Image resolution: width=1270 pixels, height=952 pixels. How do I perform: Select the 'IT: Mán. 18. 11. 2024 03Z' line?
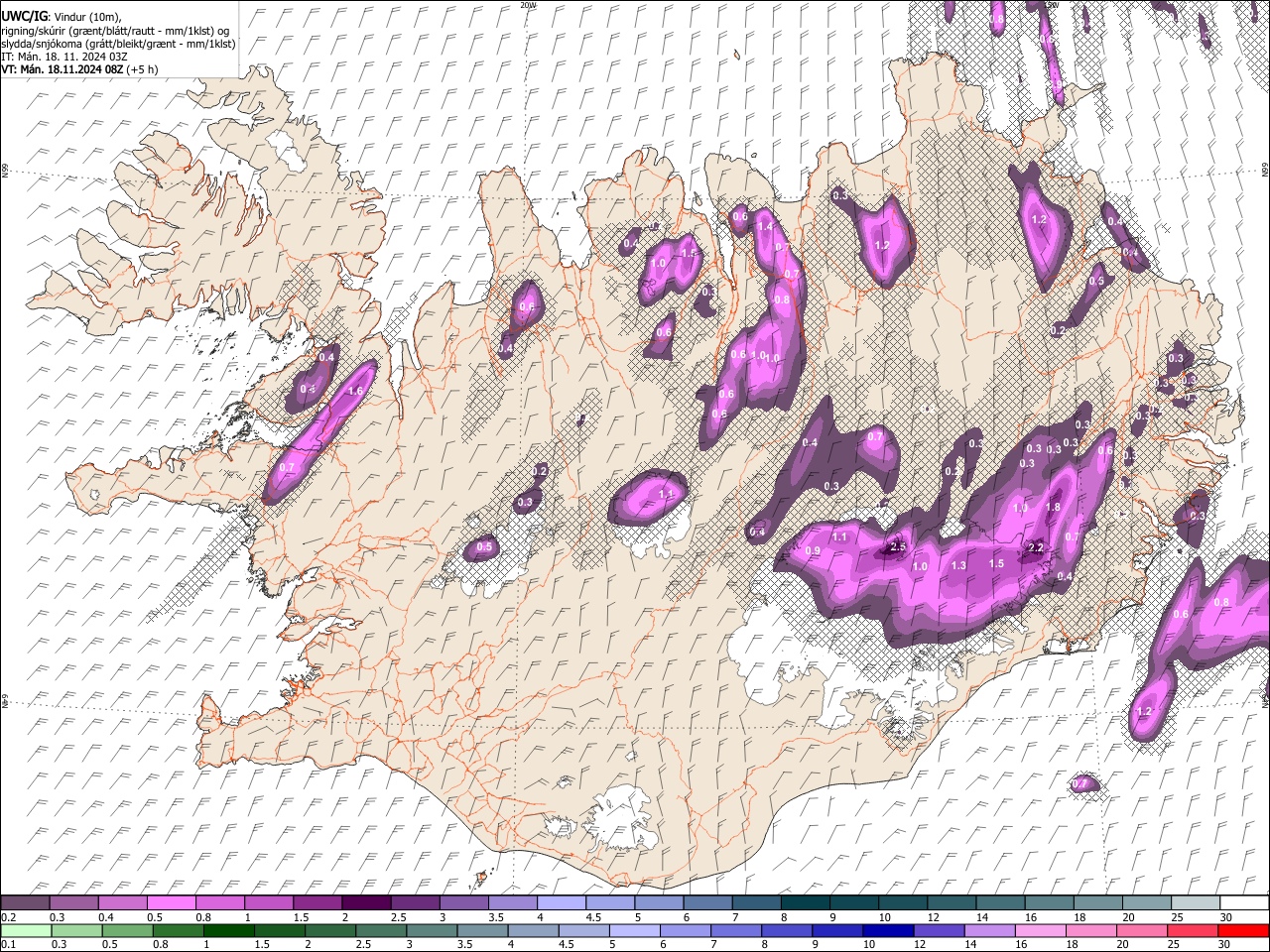64,57
